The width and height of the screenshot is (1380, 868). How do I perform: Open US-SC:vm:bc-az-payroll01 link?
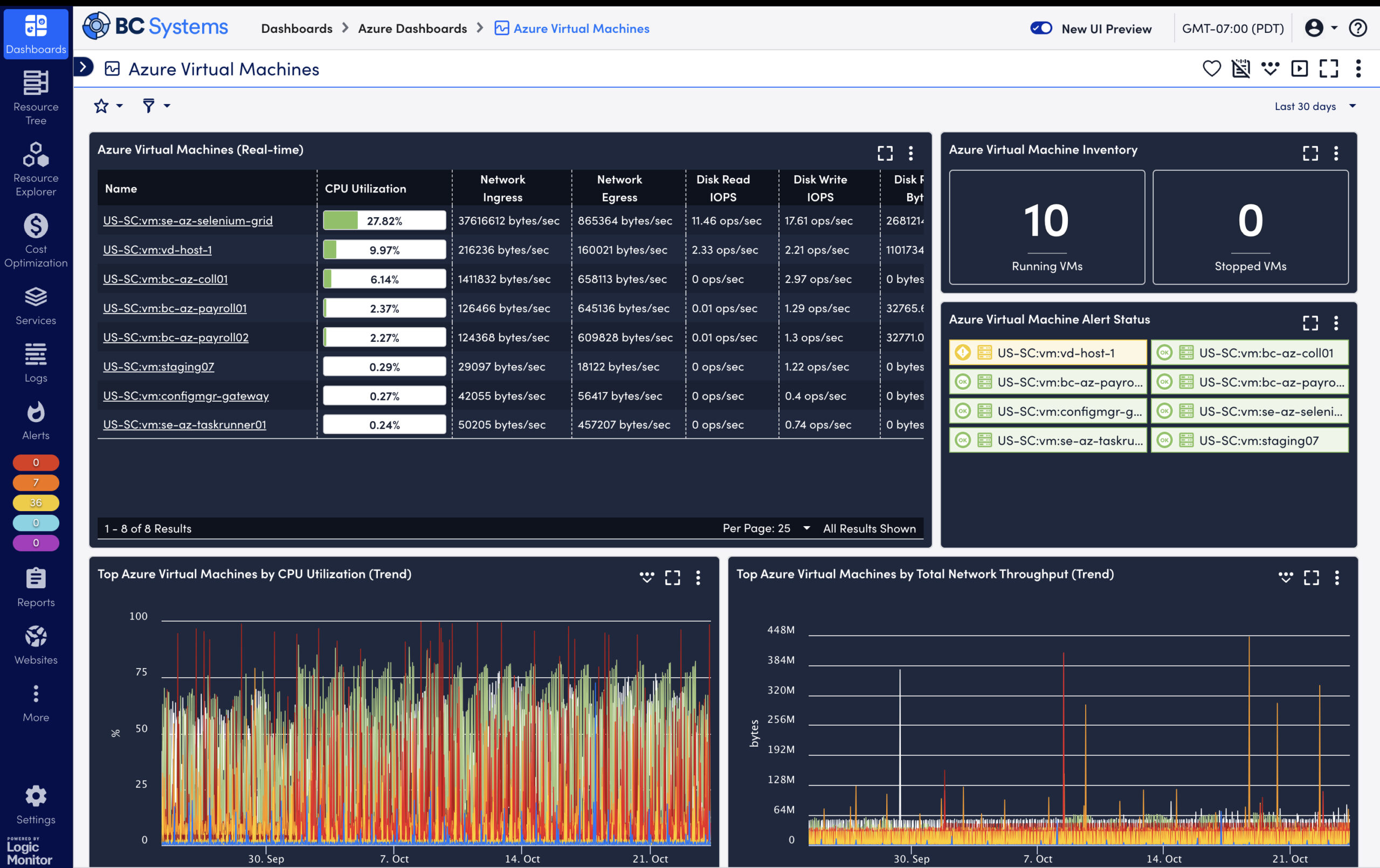pyautogui.click(x=175, y=308)
